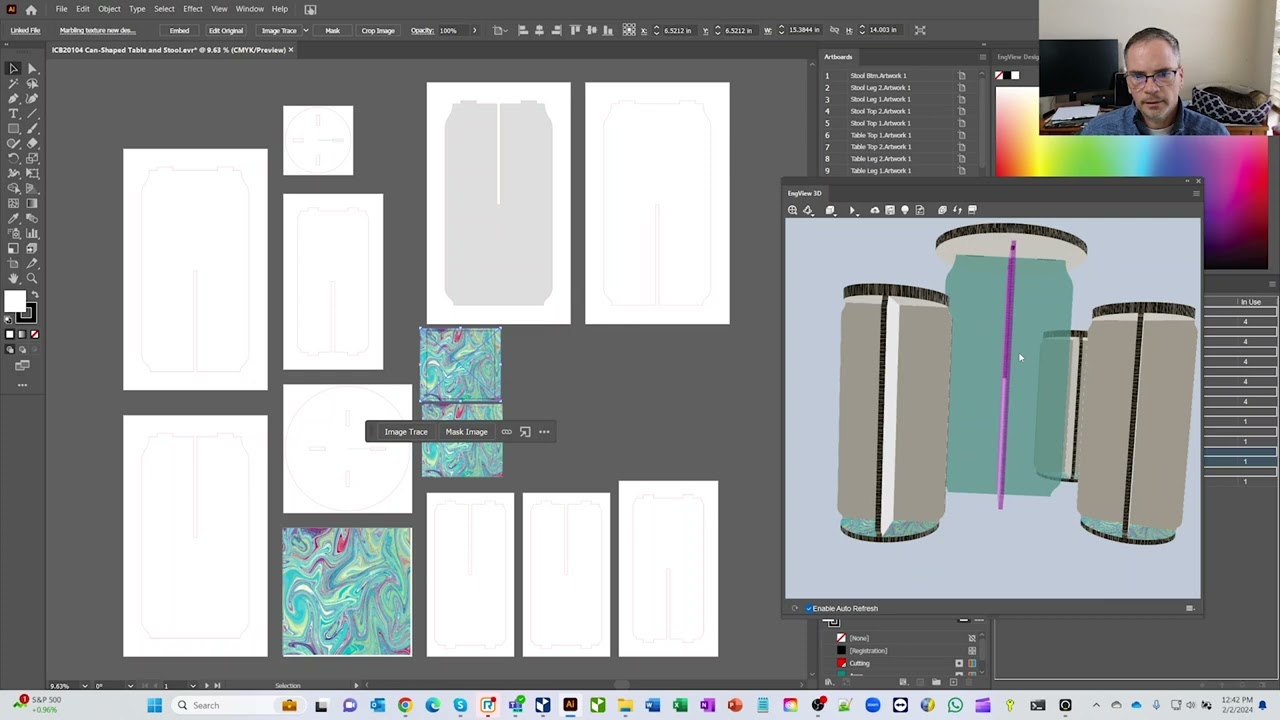Toggle orientation icon for Stool Btm Artwork 1
Screen dimensions: 1280x720
click(x=962, y=76)
